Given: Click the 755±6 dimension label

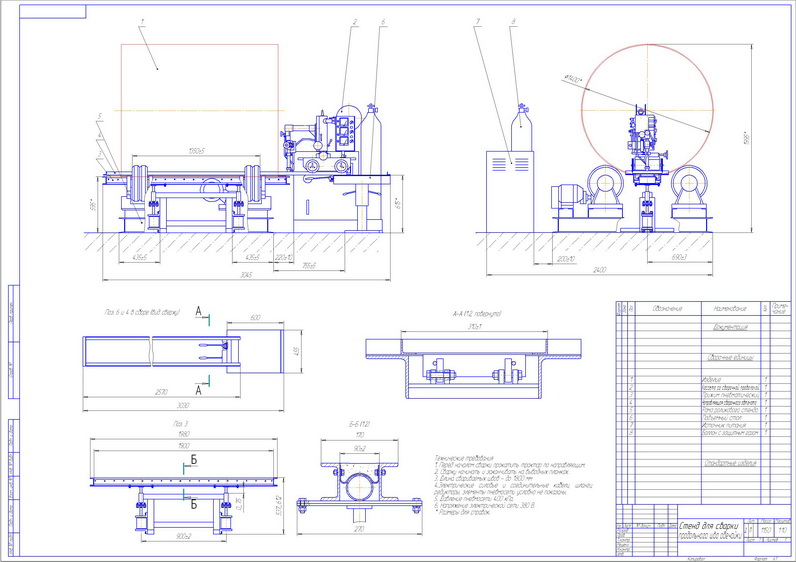Looking at the screenshot, I should (x=309, y=266).
